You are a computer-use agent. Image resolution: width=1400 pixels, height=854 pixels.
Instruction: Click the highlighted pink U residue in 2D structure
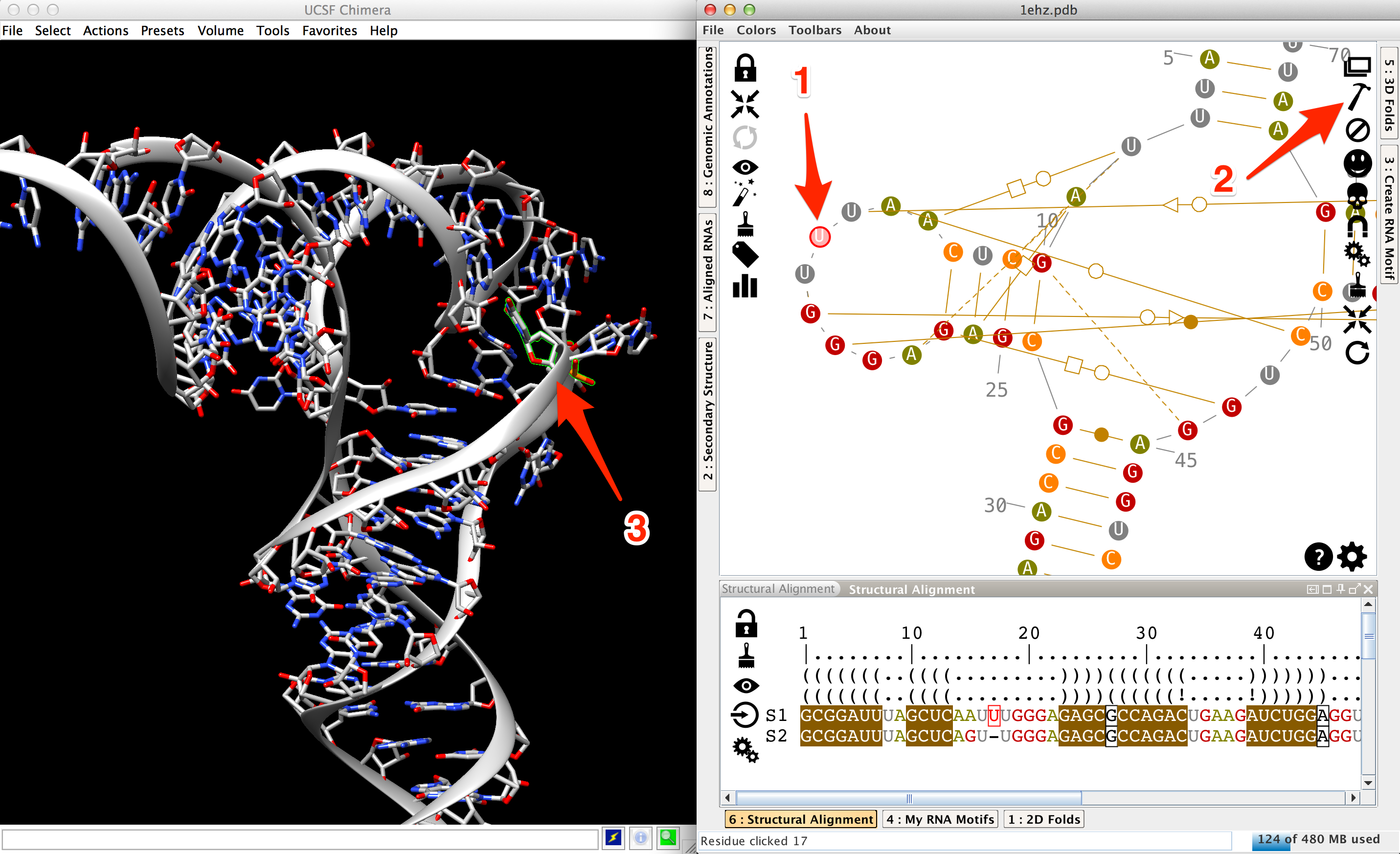[x=820, y=236]
